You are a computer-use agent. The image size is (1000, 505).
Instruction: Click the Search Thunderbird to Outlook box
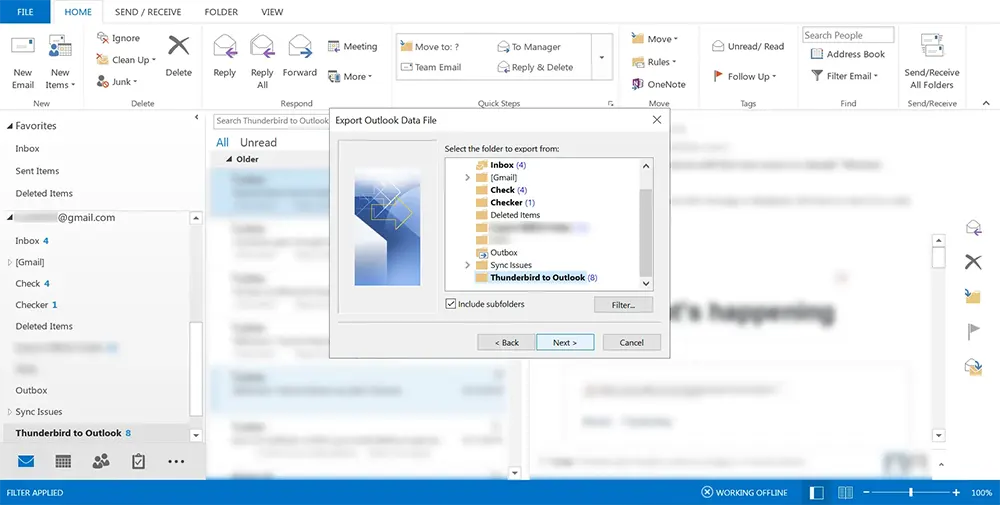coord(272,121)
